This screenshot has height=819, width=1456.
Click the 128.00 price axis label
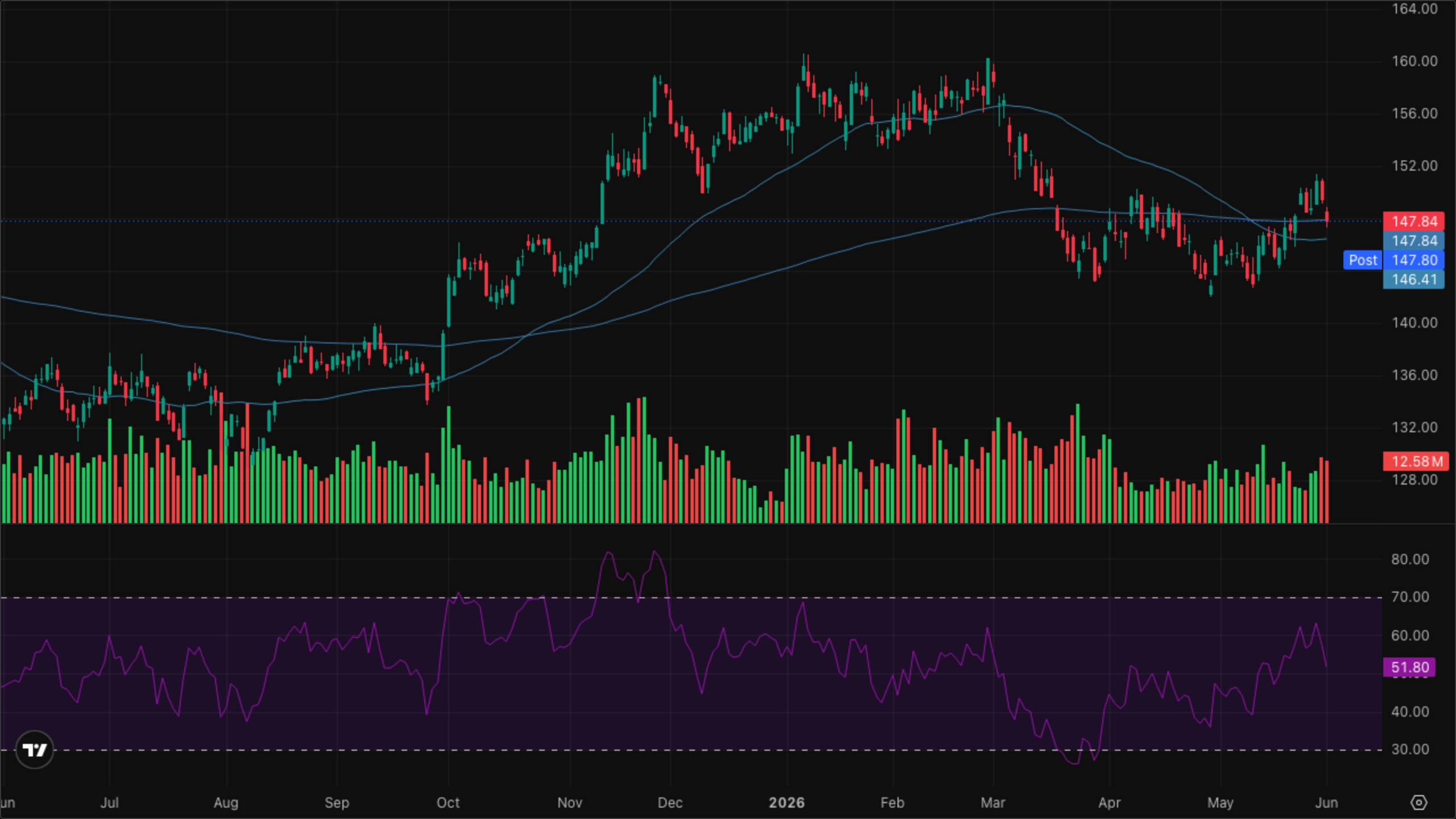click(1414, 480)
